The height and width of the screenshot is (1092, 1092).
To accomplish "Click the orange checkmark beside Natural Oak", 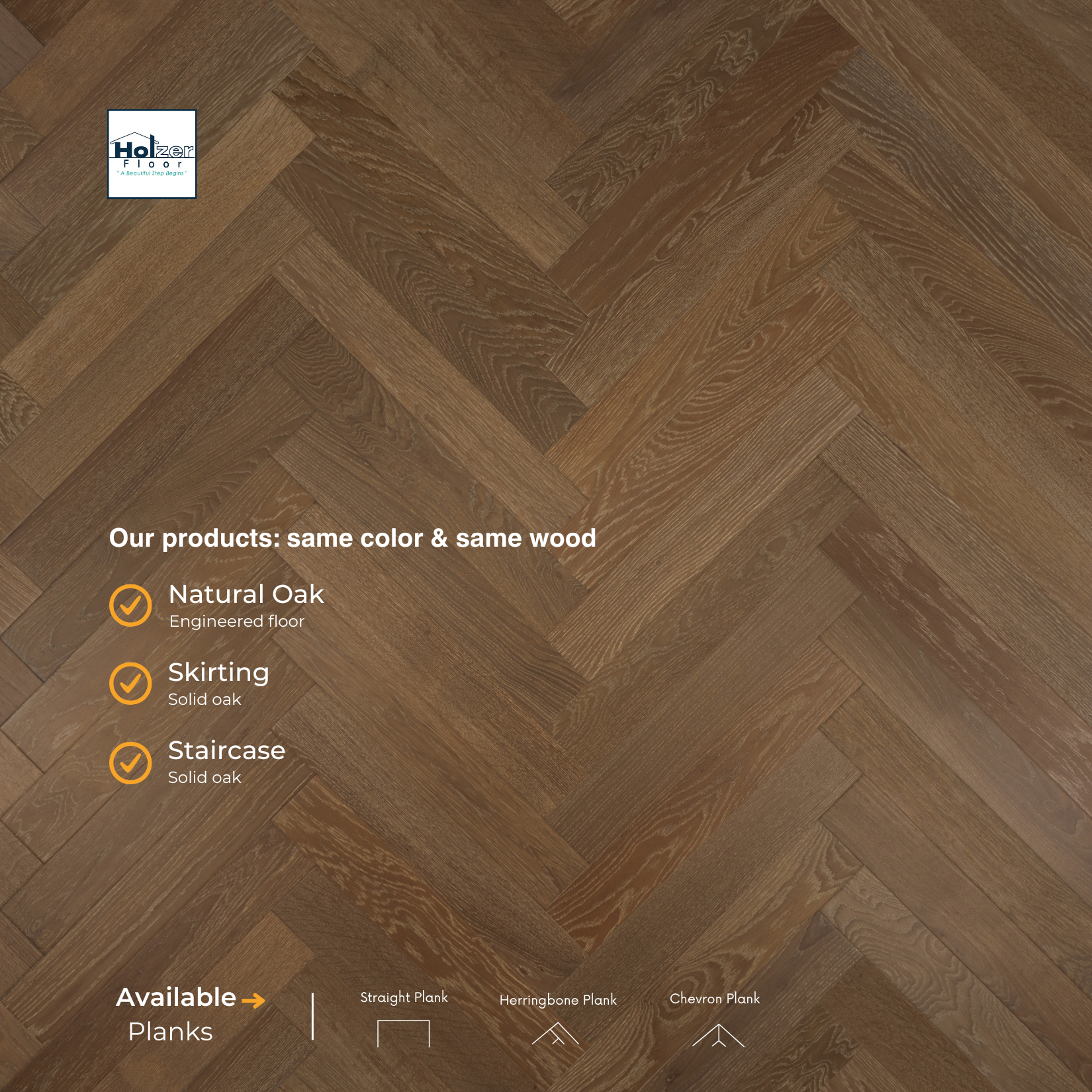I will tap(130, 605).
